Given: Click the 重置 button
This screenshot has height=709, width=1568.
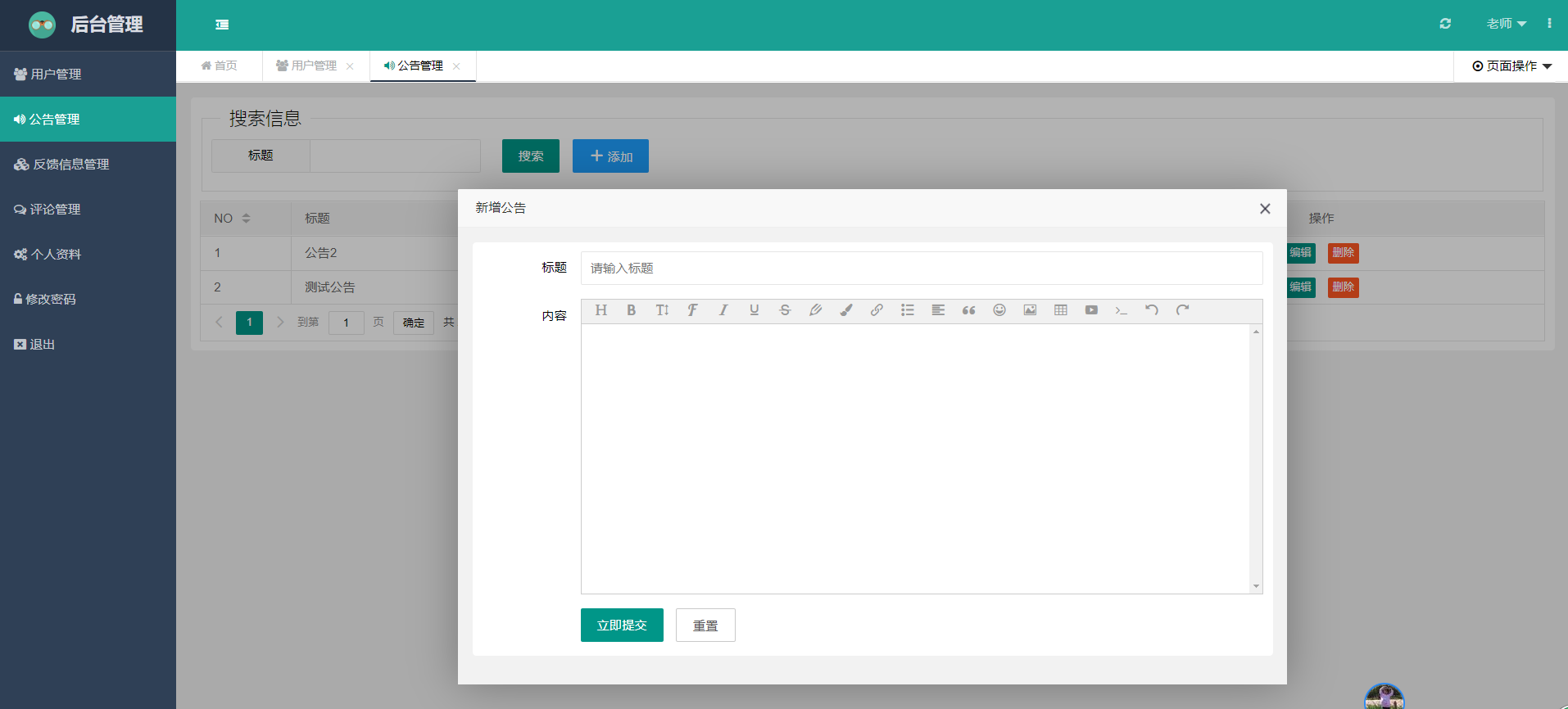Looking at the screenshot, I should click(705, 625).
